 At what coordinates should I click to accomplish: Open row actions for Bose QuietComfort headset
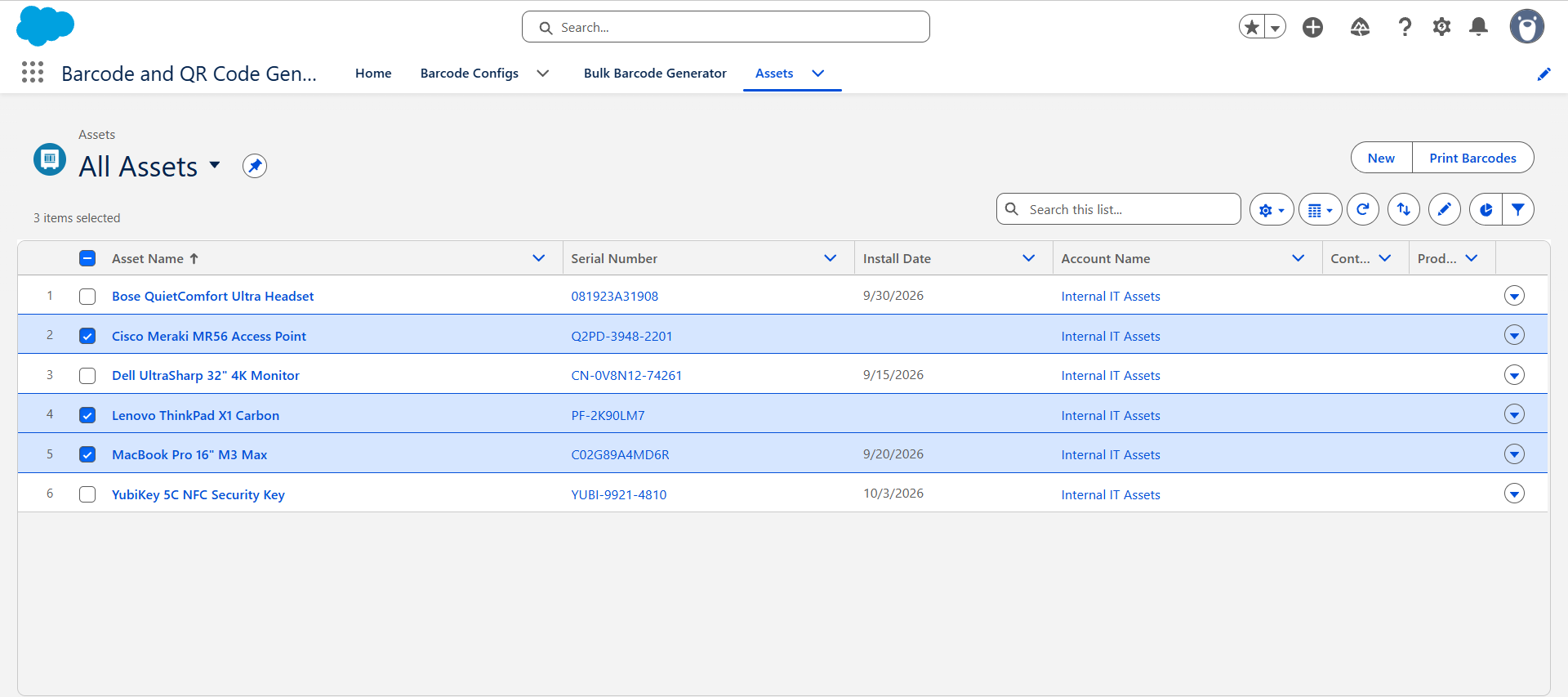pos(1514,296)
